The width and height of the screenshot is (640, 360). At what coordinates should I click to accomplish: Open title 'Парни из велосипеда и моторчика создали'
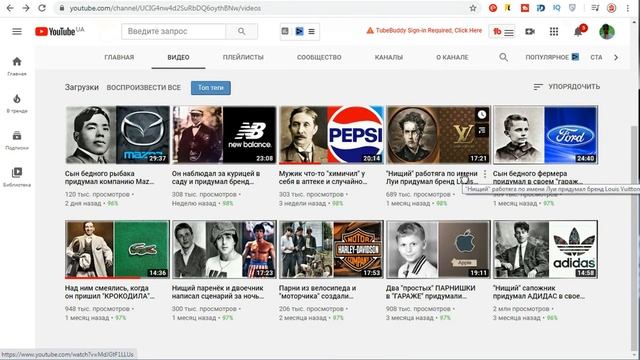318,292
